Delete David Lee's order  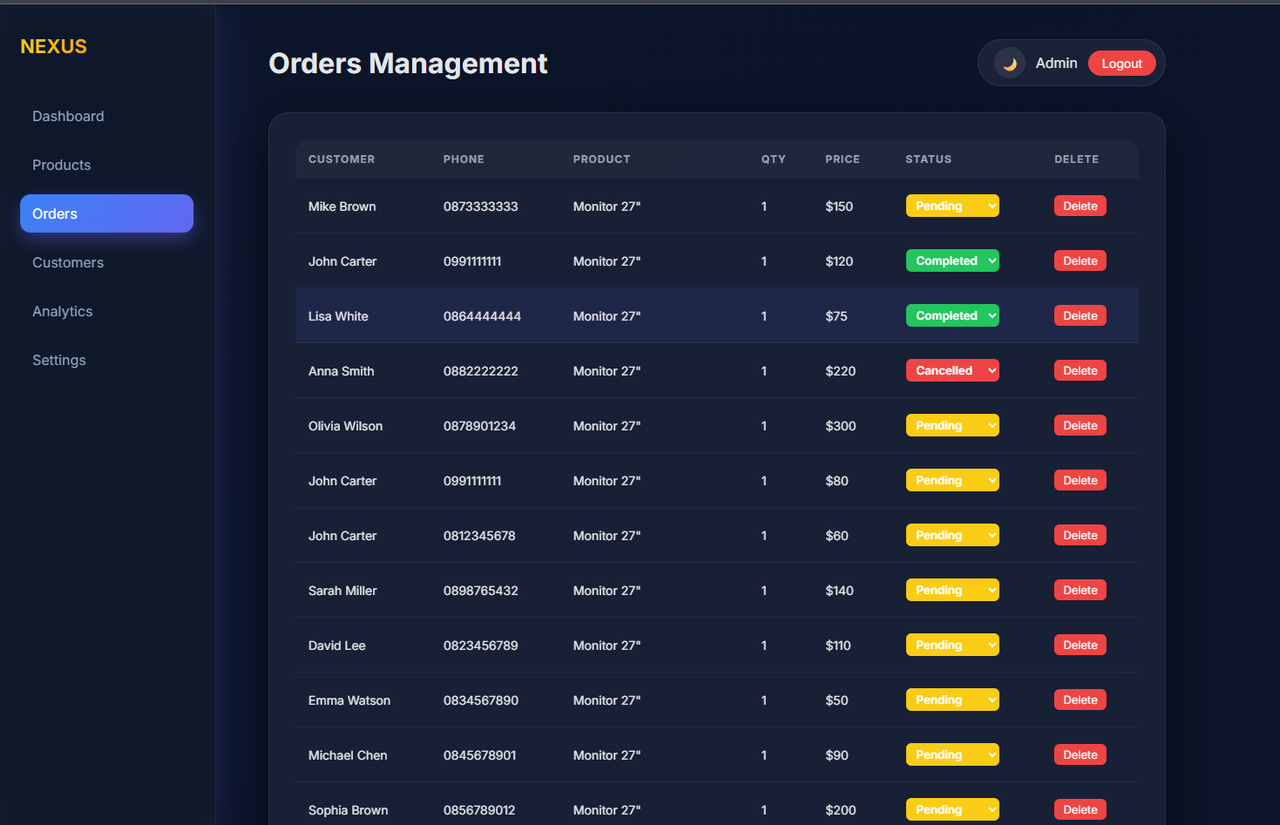pyautogui.click(x=1080, y=646)
